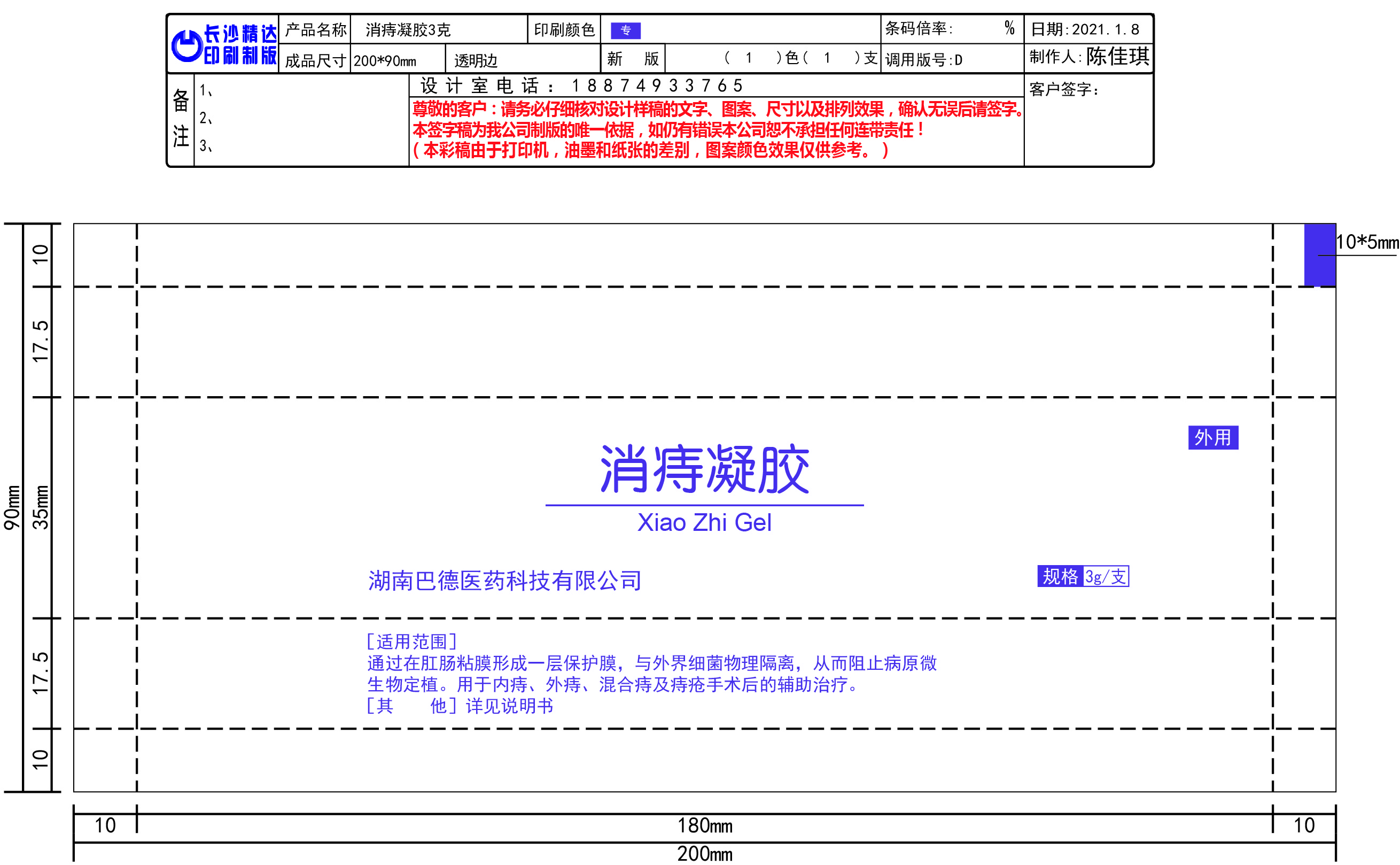Select the 35mm vertical dimension label
The height and width of the screenshot is (865, 1400).
pos(40,507)
